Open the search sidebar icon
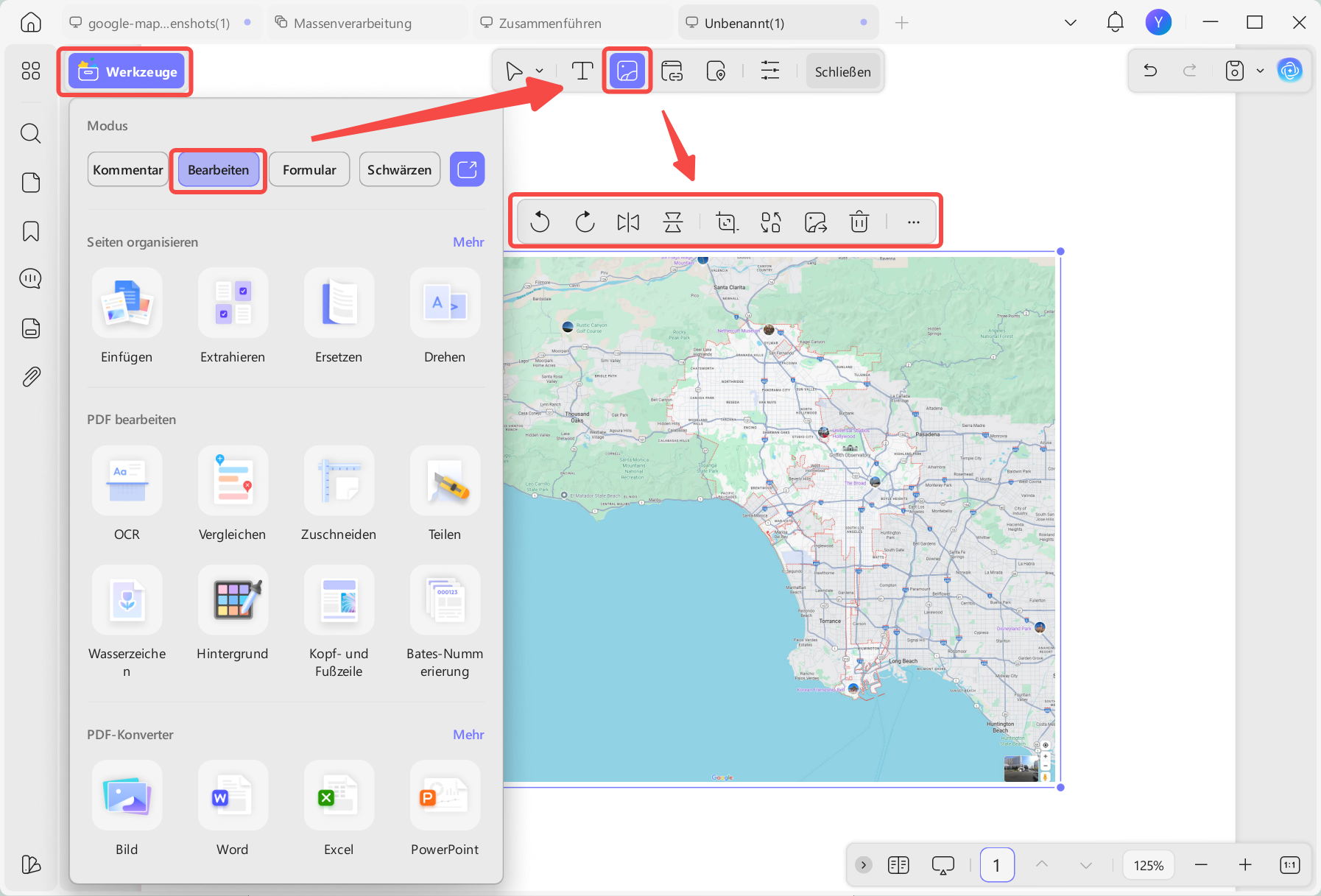This screenshot has width=1321, height=896. pos(31,133)
